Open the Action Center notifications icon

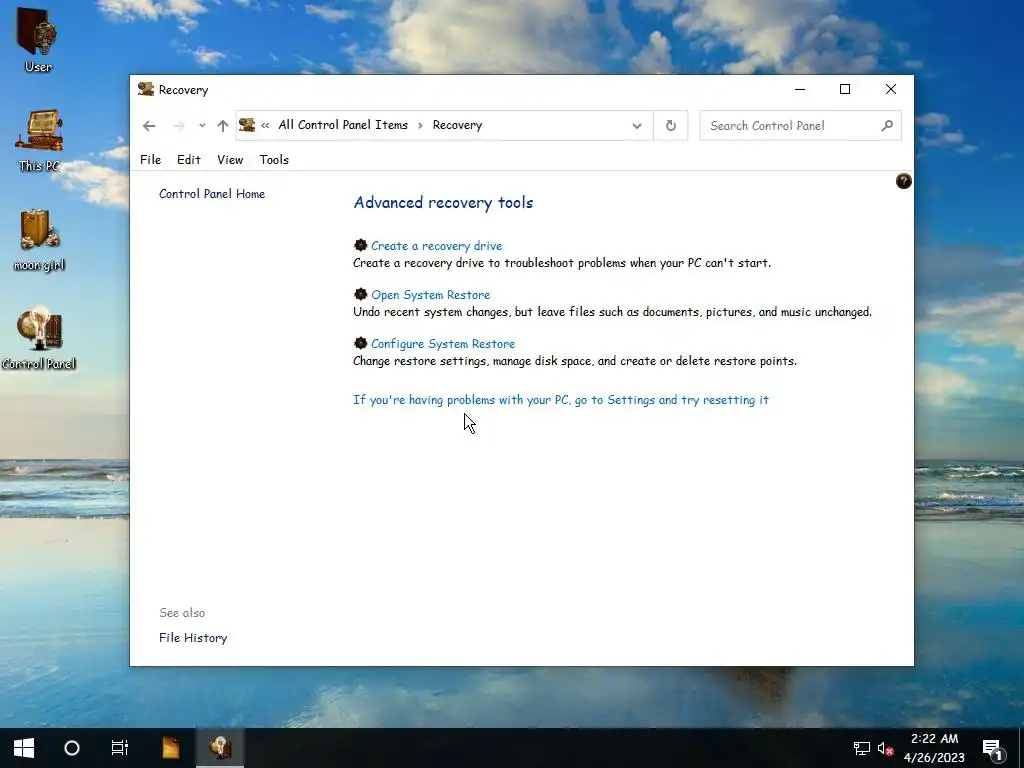pos(993,749)
